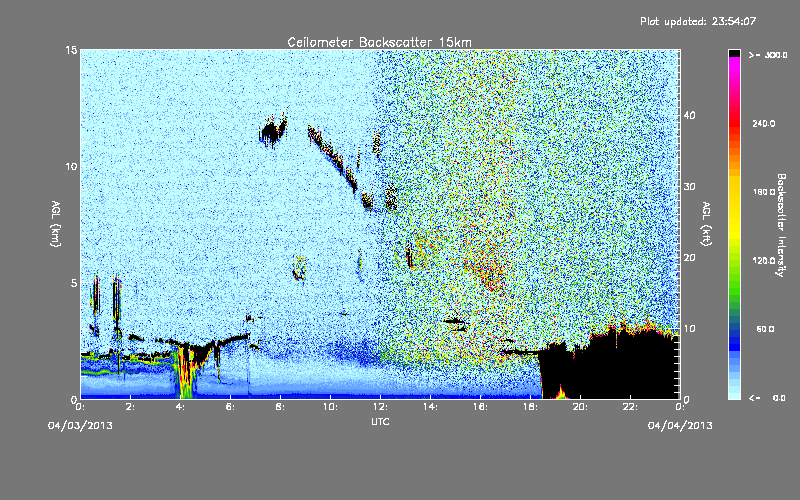Click the "20:" hour tick on the UTC axis

581,407
